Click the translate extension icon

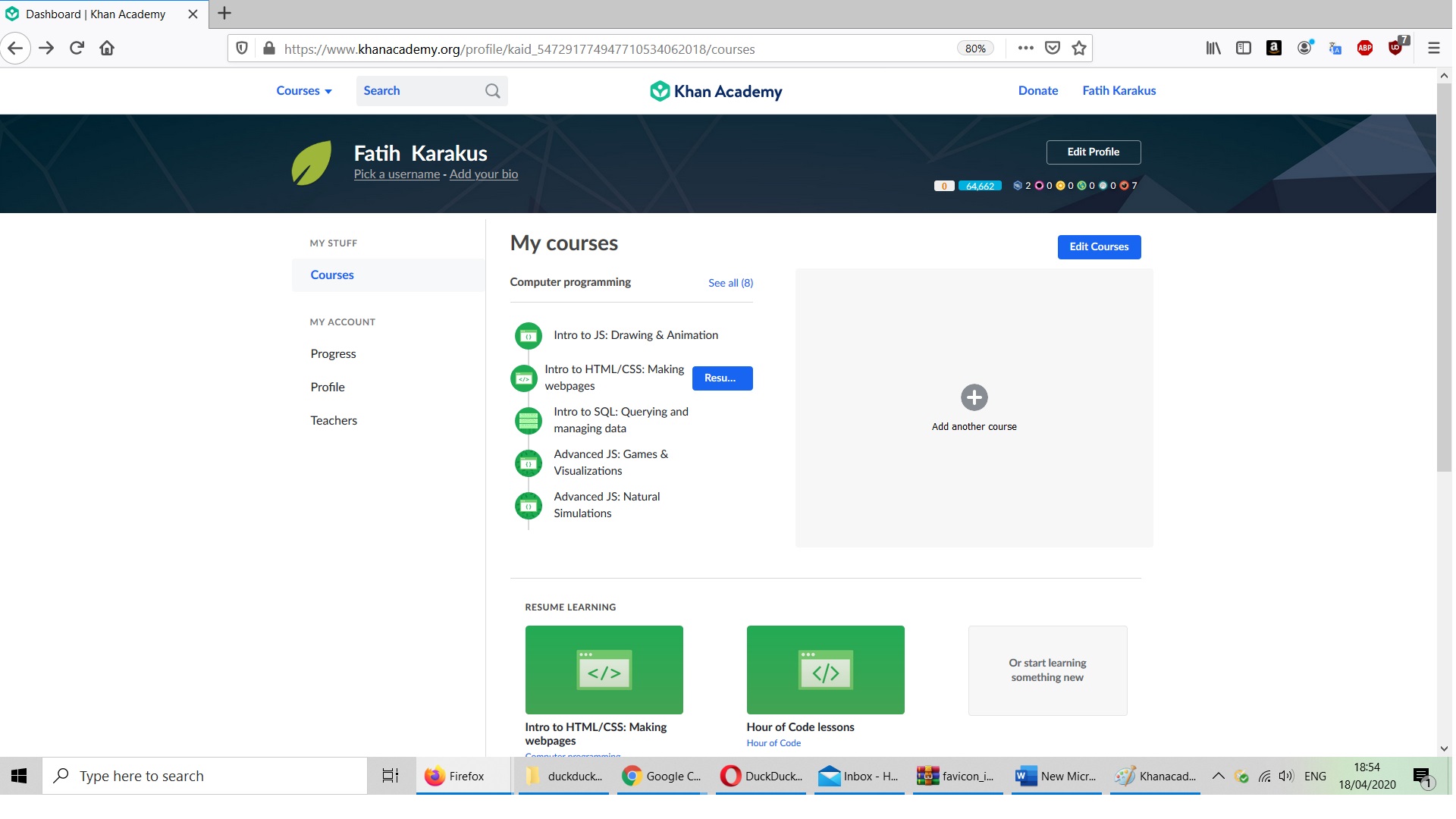pyautogui.click(x=1335, y=49)
